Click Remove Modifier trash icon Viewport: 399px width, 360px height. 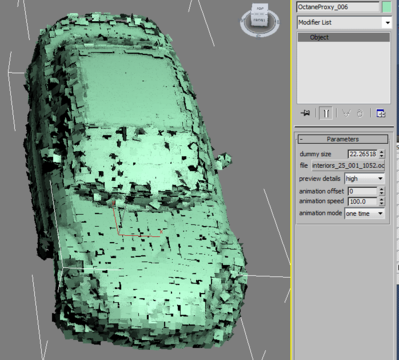pyautogui.click(x=360, y=113)
